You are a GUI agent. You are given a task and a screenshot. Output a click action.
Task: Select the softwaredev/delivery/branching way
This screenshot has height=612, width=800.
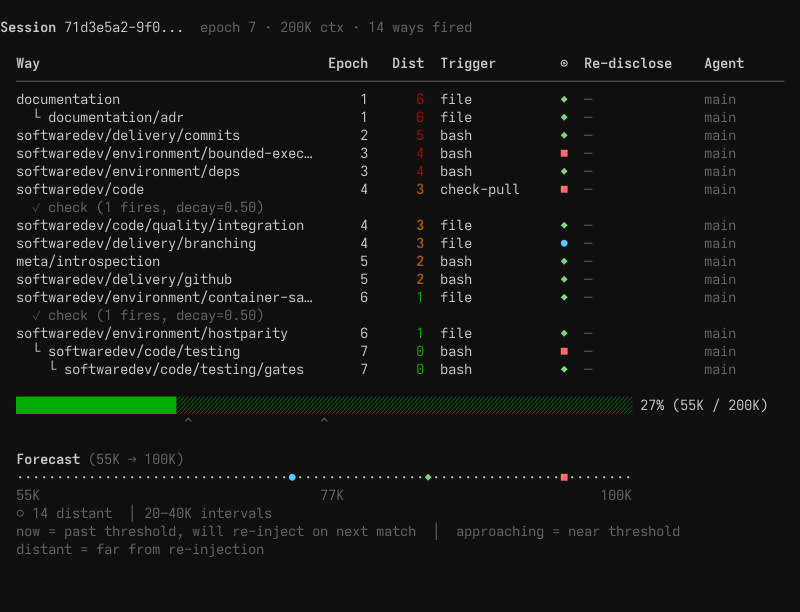[136, 243]
